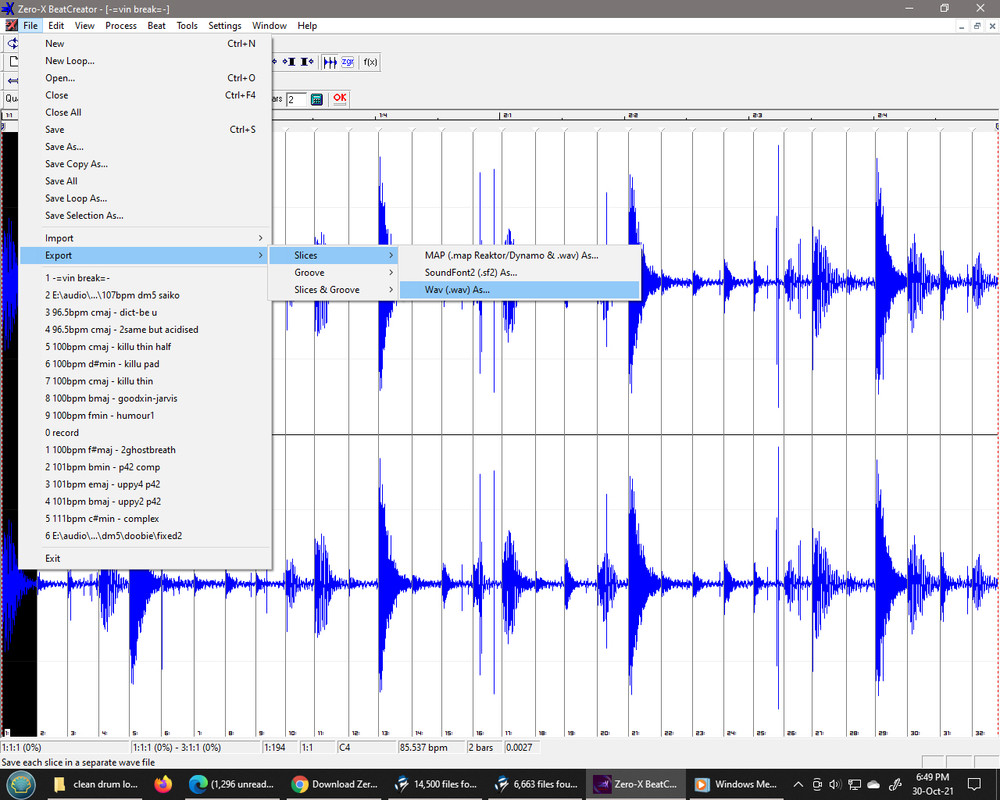The width and height of the screenshot is (1000, 800).
Task: Open the Beat menu
Action: click(156, 26)
